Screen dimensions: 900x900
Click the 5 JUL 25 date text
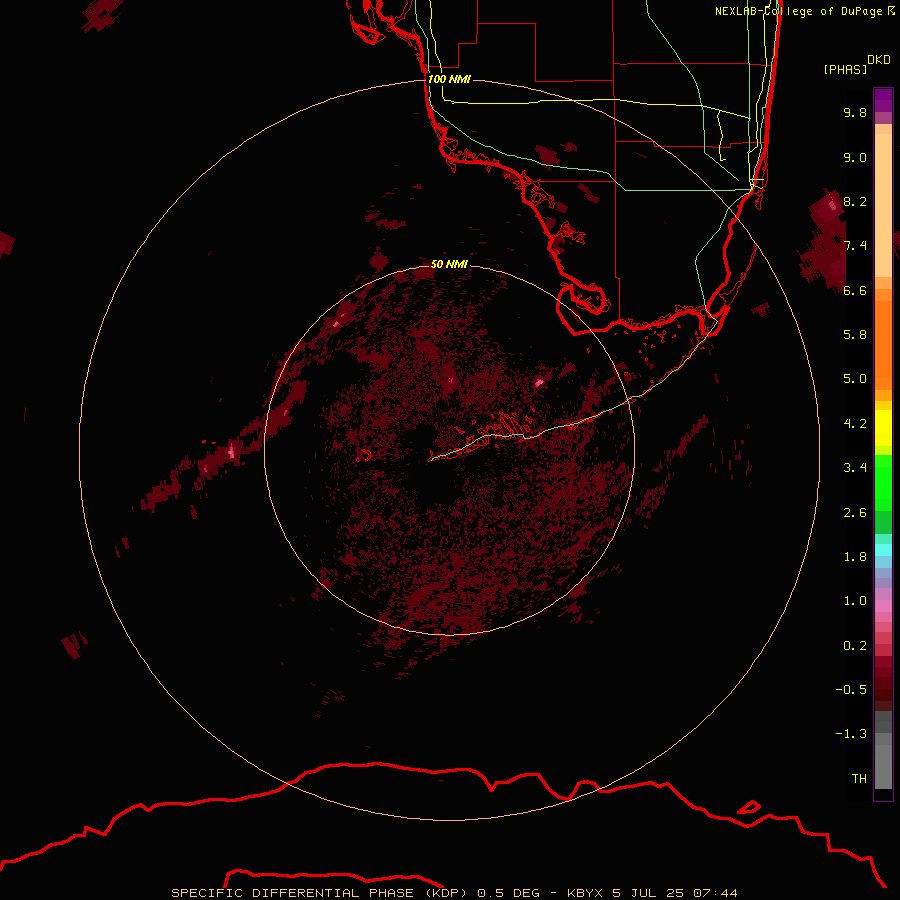(x=649, y=893)
